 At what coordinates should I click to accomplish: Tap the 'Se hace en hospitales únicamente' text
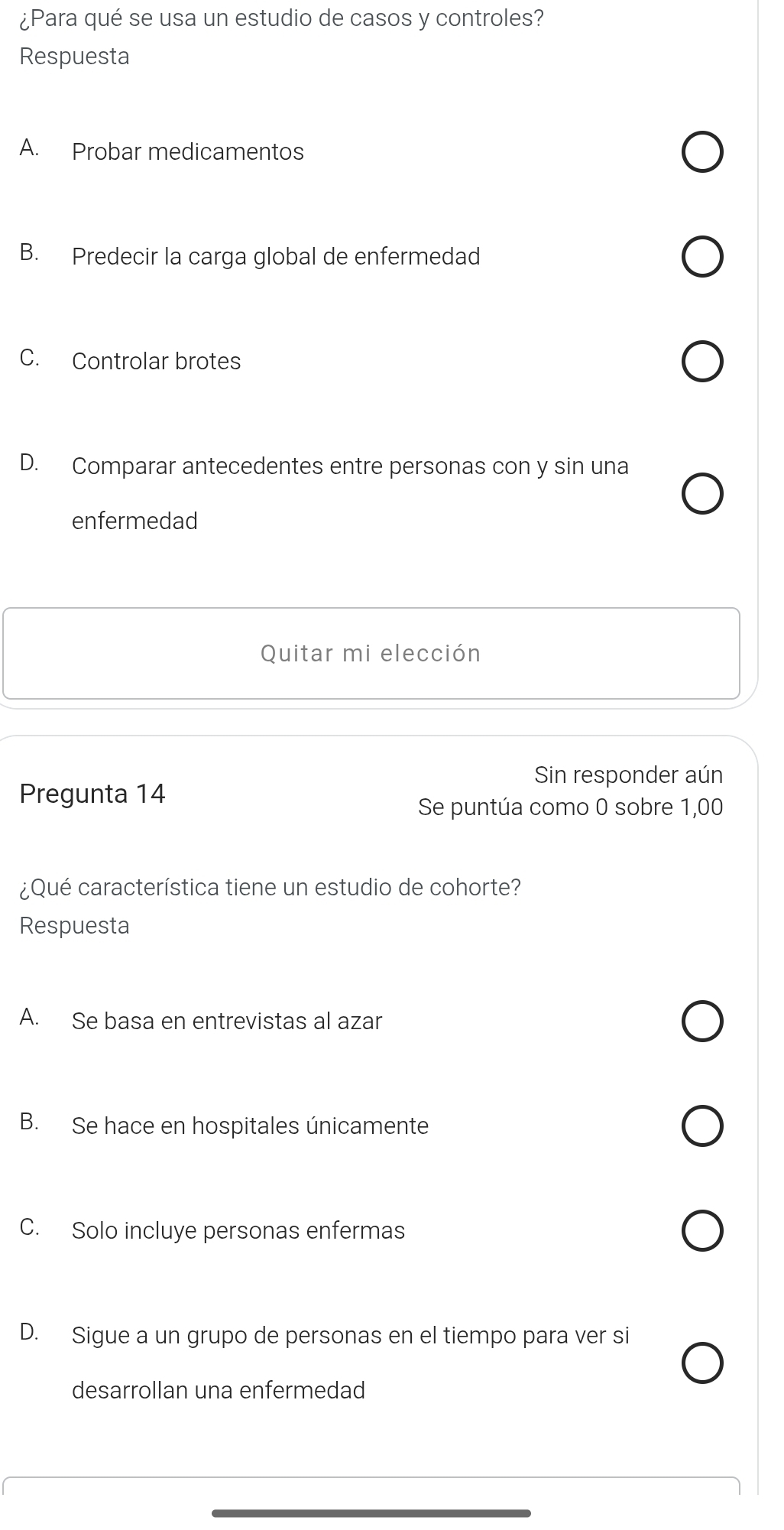[x=250, y=1126]
